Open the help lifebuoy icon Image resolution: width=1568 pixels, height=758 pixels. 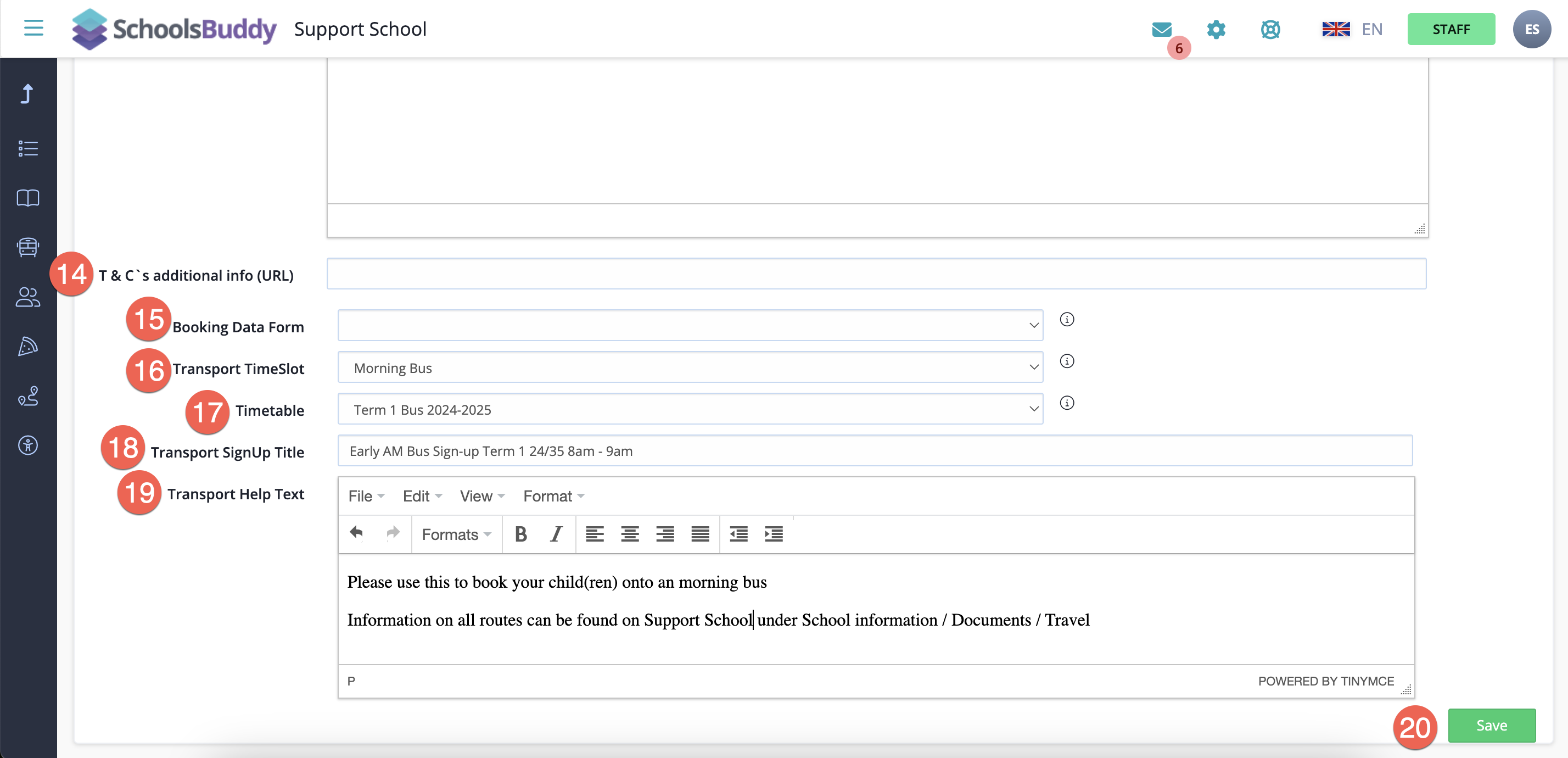(x=1270, y=29)
